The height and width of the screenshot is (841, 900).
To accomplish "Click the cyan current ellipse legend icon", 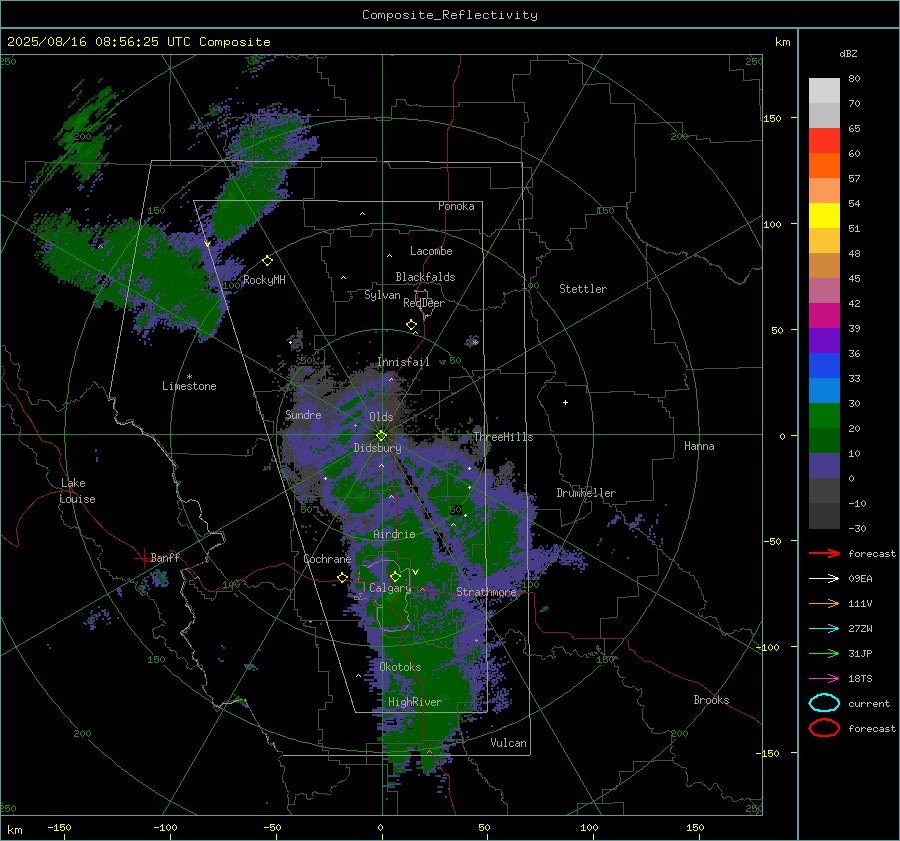I will click(x=824, y=703).
